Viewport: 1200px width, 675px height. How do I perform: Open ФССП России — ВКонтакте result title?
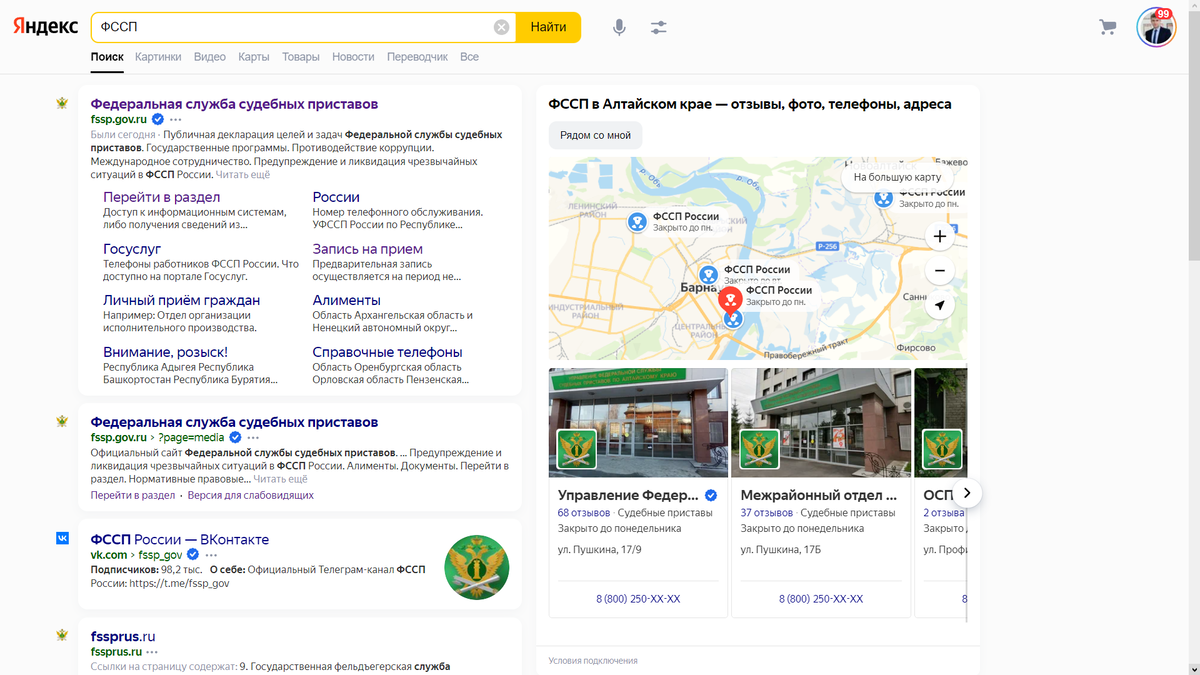[180, 540]
